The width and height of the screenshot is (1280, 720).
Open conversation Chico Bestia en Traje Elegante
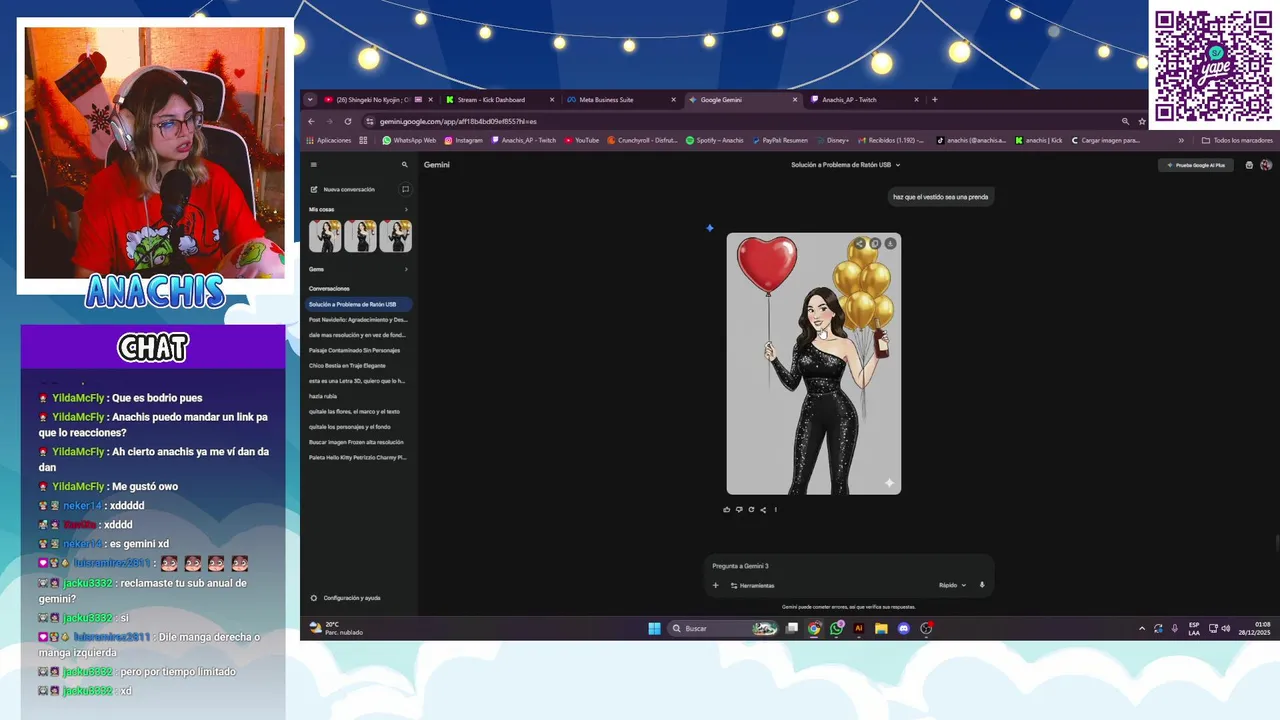pos(358,366)
